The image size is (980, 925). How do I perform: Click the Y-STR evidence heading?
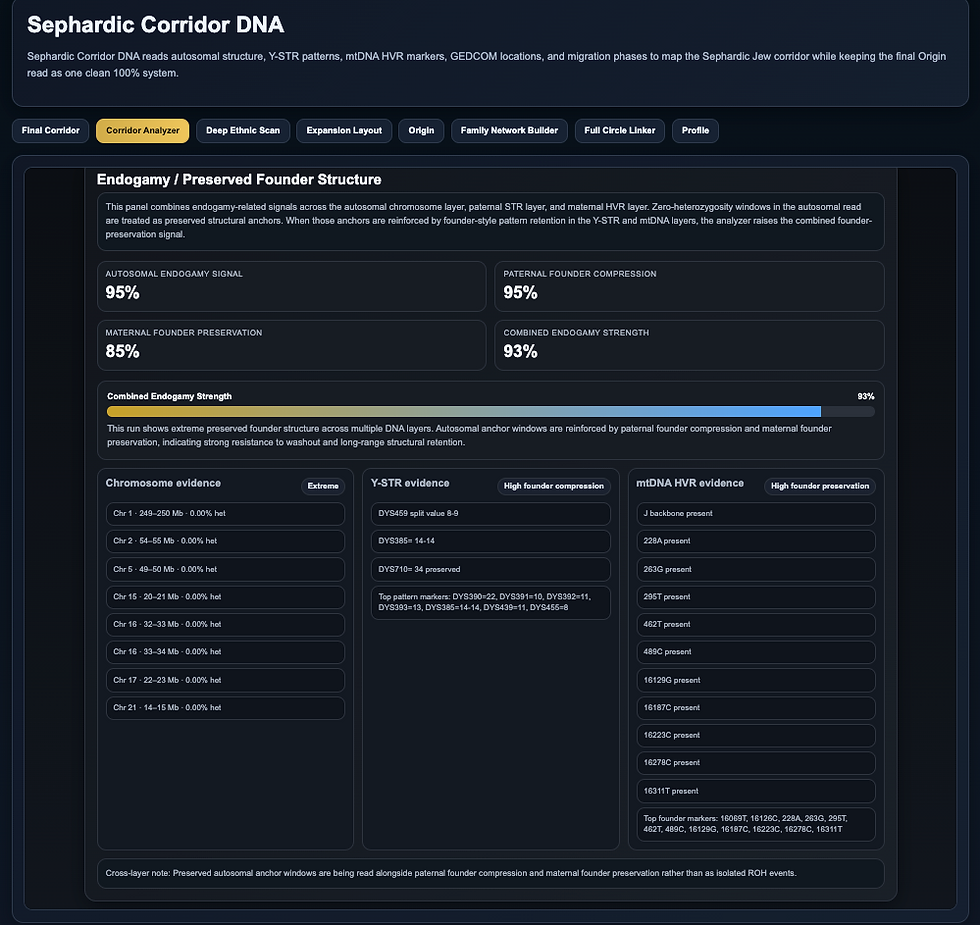(410, 483)
